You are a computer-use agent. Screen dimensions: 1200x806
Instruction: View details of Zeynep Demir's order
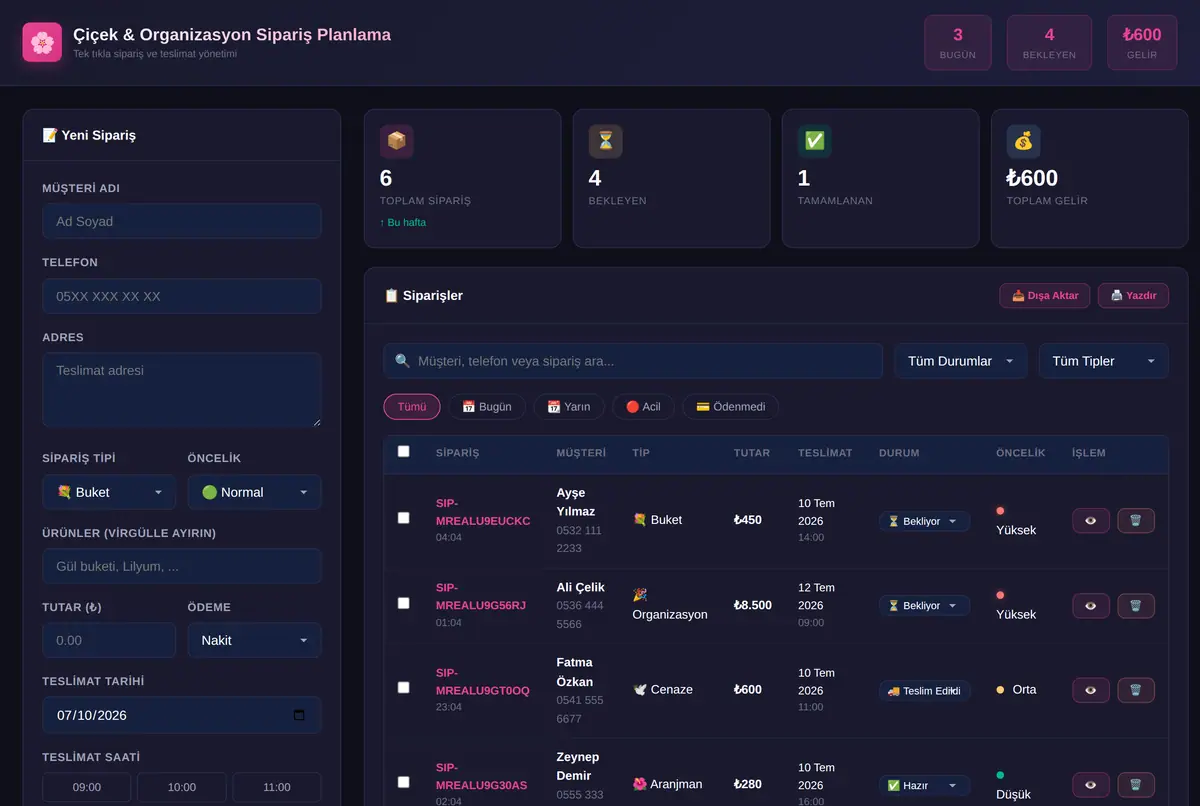[1091, 785]
